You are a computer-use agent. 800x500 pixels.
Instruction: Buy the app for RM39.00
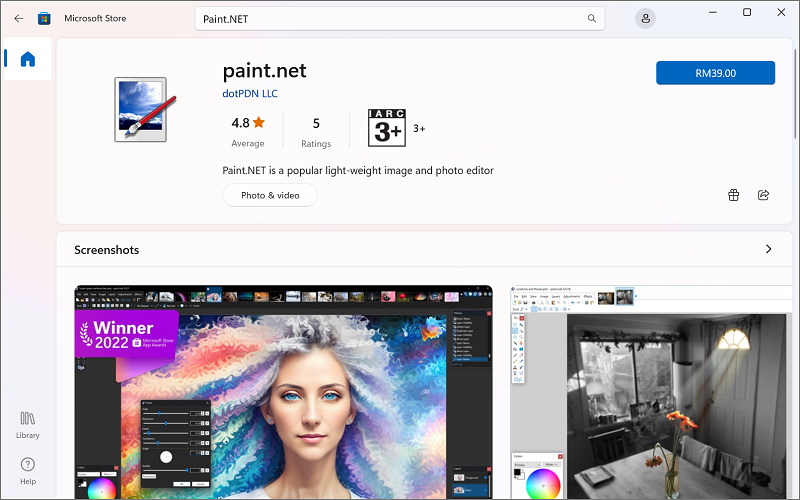[715, 73]
